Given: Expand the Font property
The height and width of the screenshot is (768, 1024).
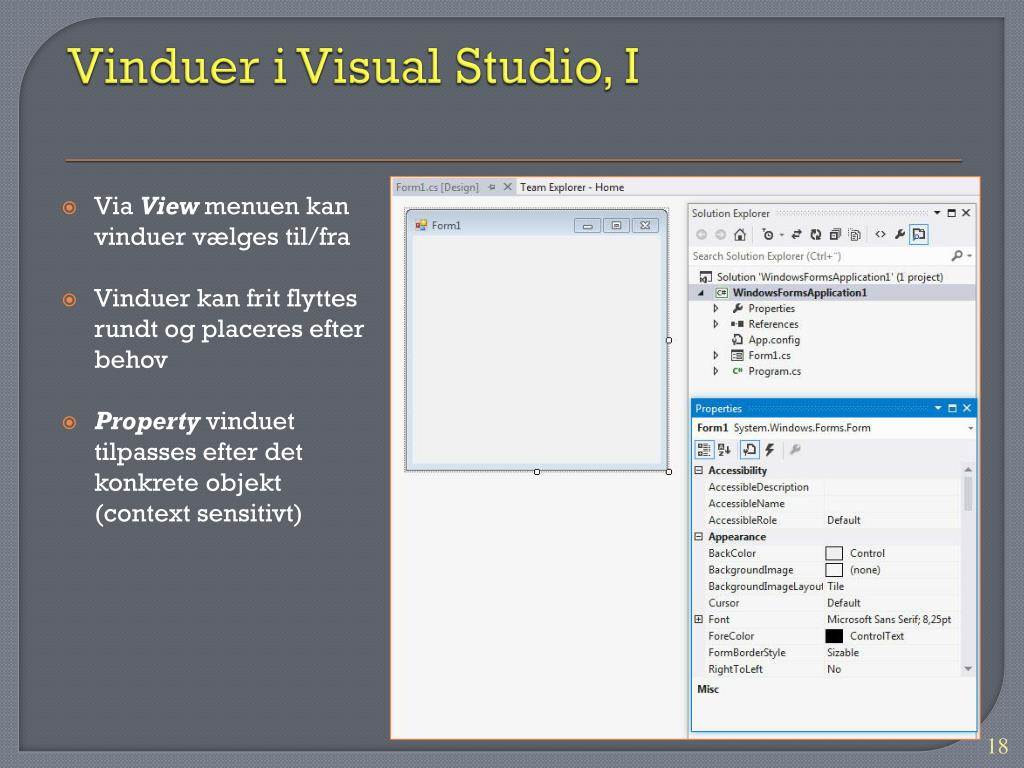Looking at the screenshot, I should (699, 619).
